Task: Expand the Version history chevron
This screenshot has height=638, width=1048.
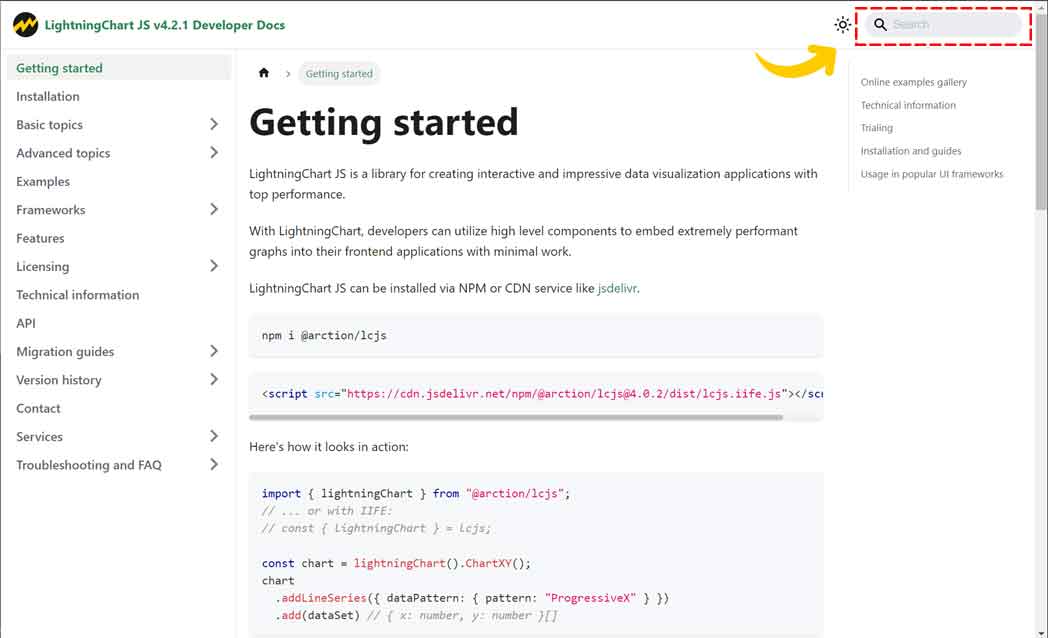Action: point(214,380)
